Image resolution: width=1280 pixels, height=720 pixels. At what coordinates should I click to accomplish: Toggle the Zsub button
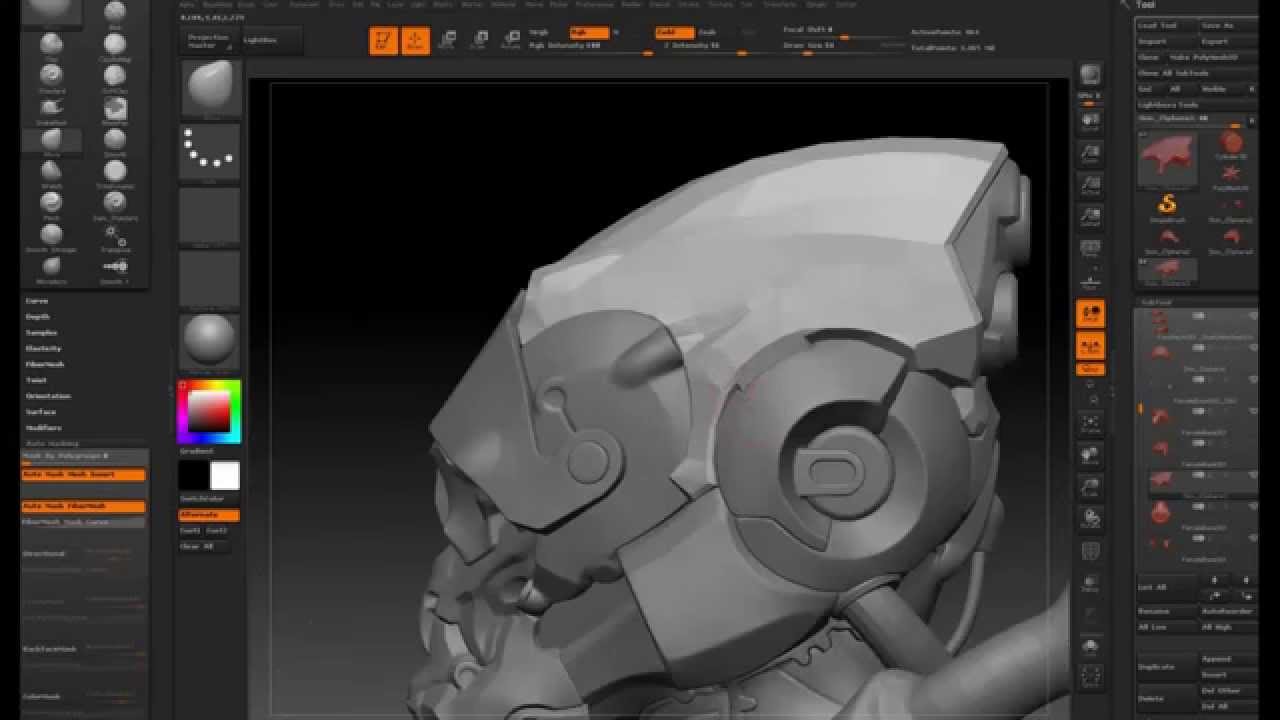709,33
